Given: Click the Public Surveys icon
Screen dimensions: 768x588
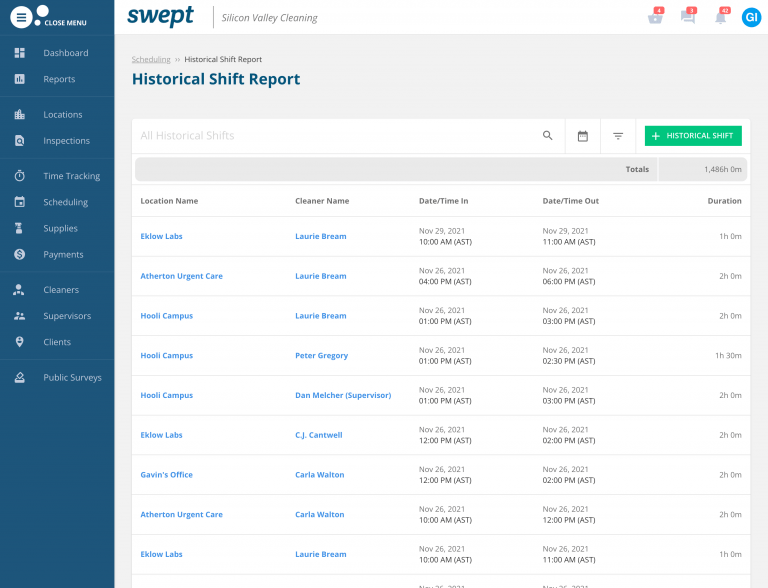Looking at the screenshot, I should coord(20,377).
